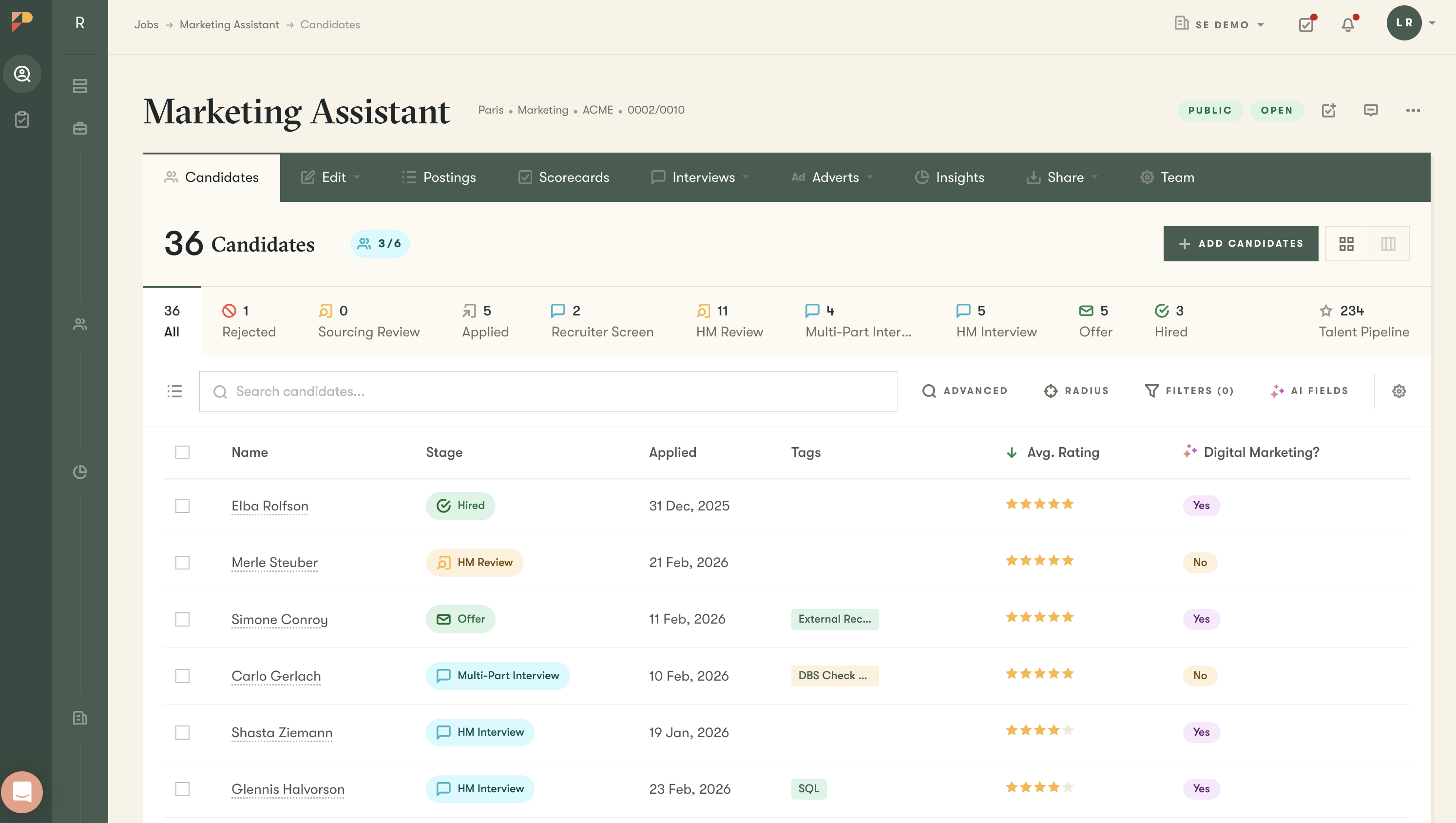Viewport: 1456px width, 823px height.
Task: Open the briefcase jobs icon in sidebar
Action: tap(80, 128)
